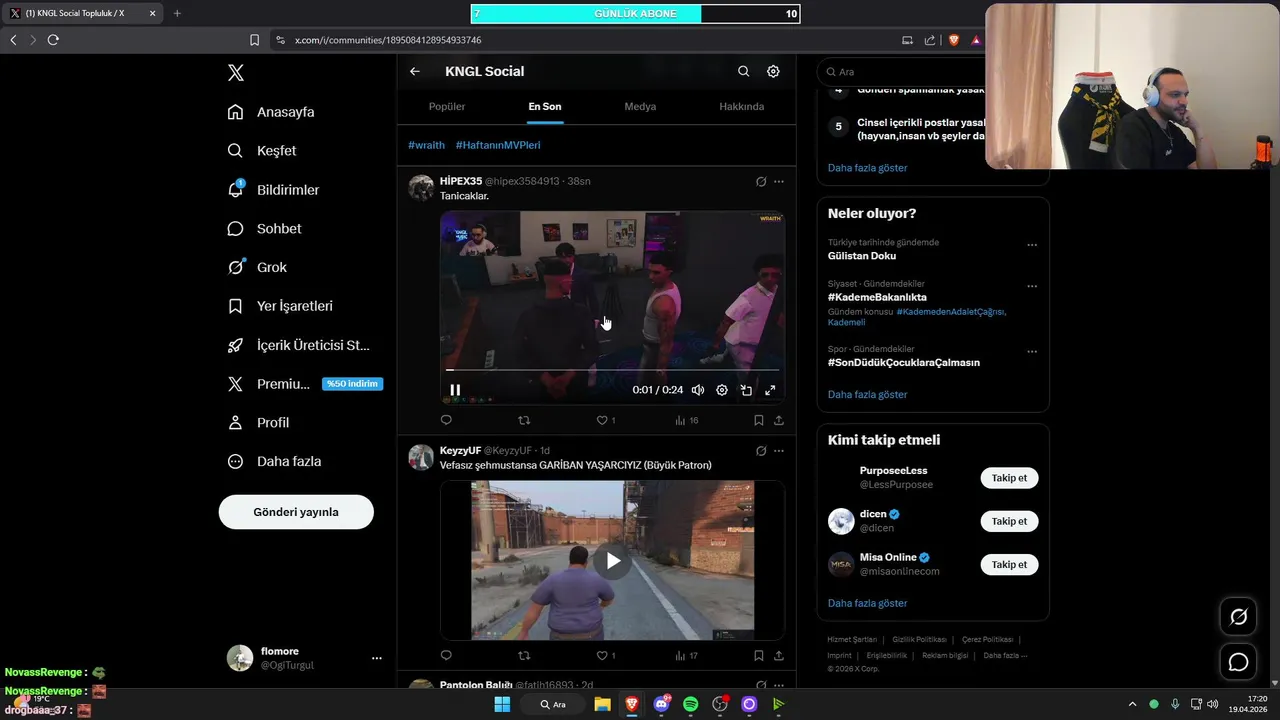Open Grok from sidebar
Viewport: 1280px width, 720px height.
257,267
